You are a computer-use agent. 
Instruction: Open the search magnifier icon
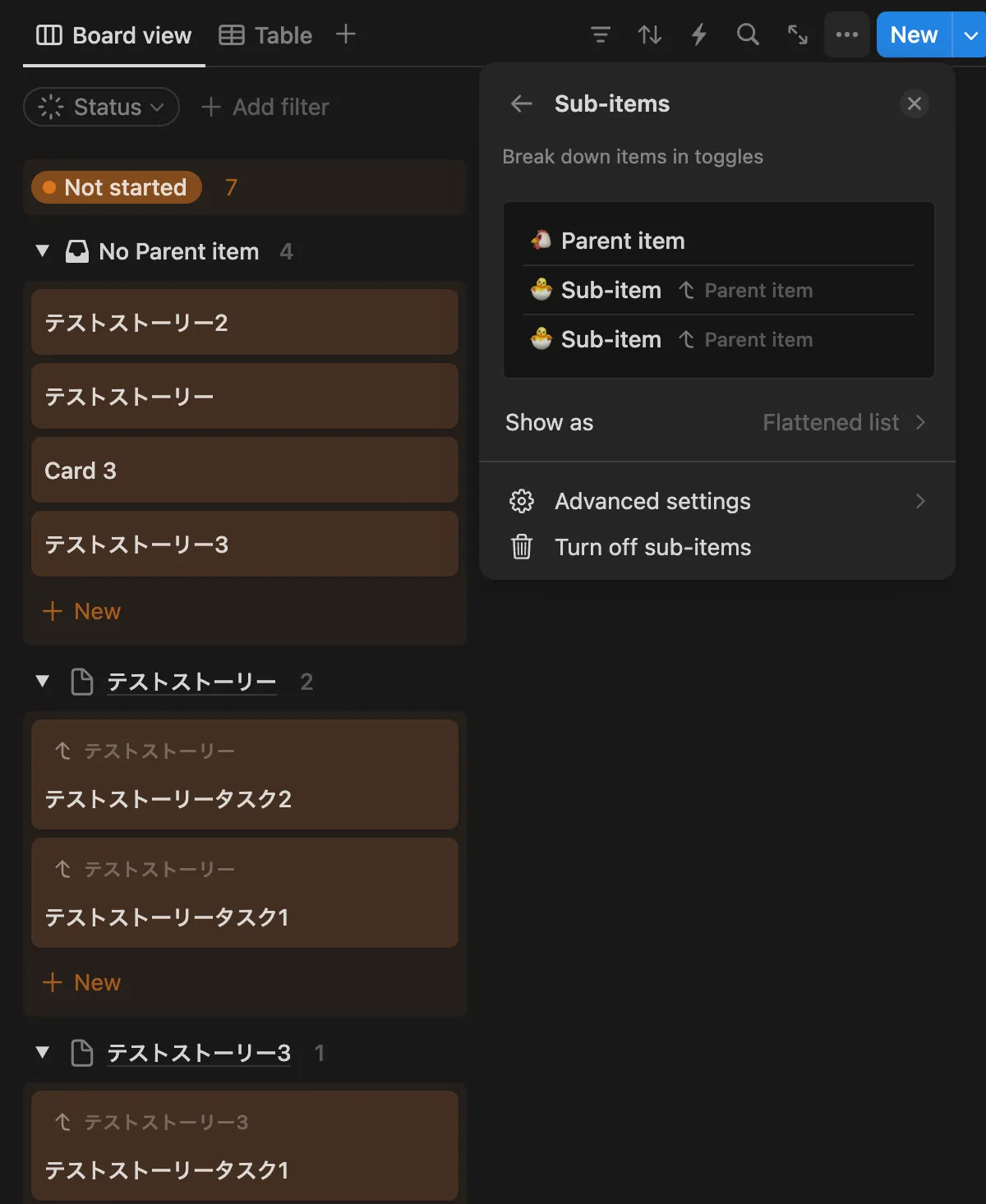point(748,34)
